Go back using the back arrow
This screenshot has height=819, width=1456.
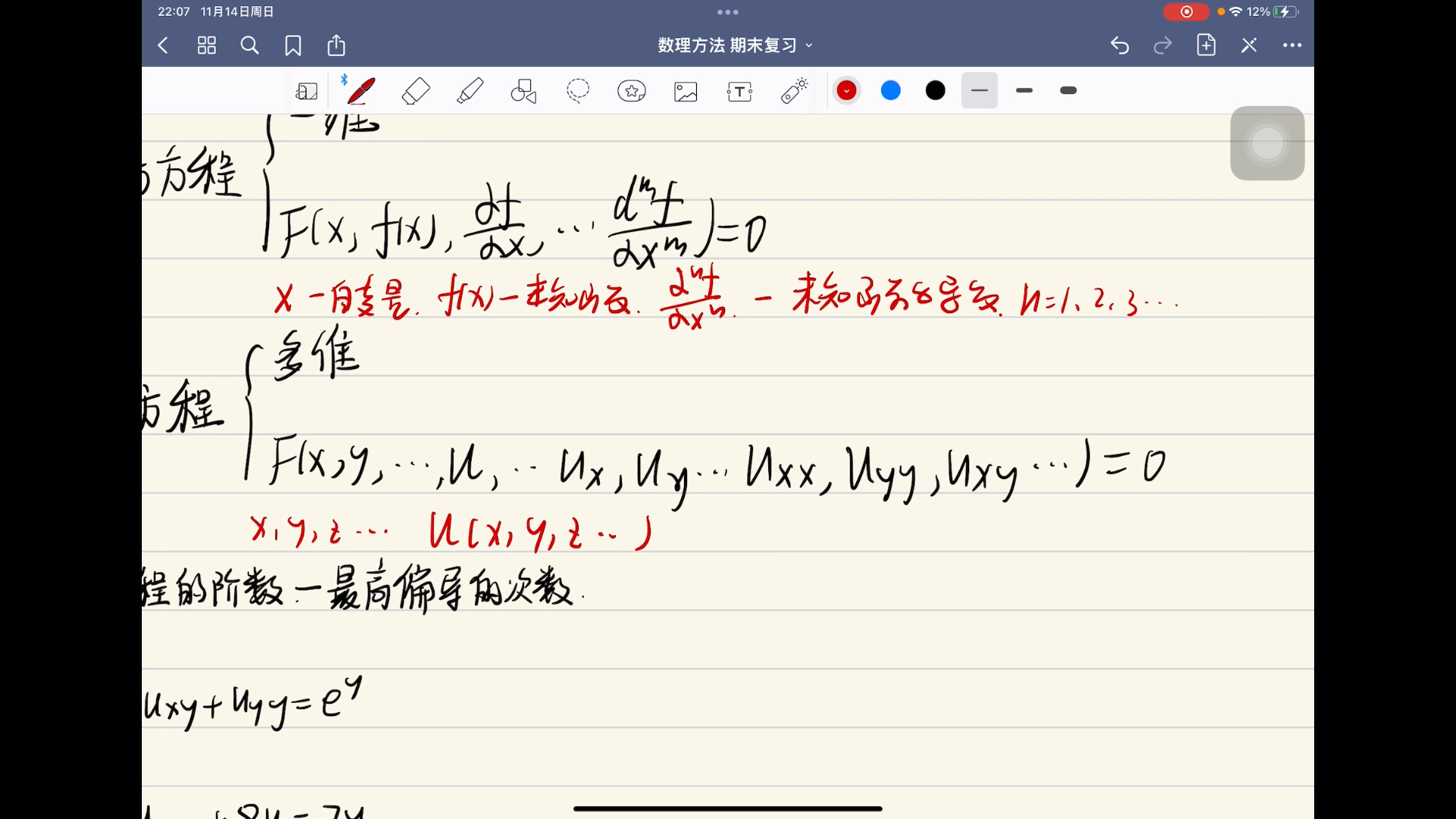163,45
